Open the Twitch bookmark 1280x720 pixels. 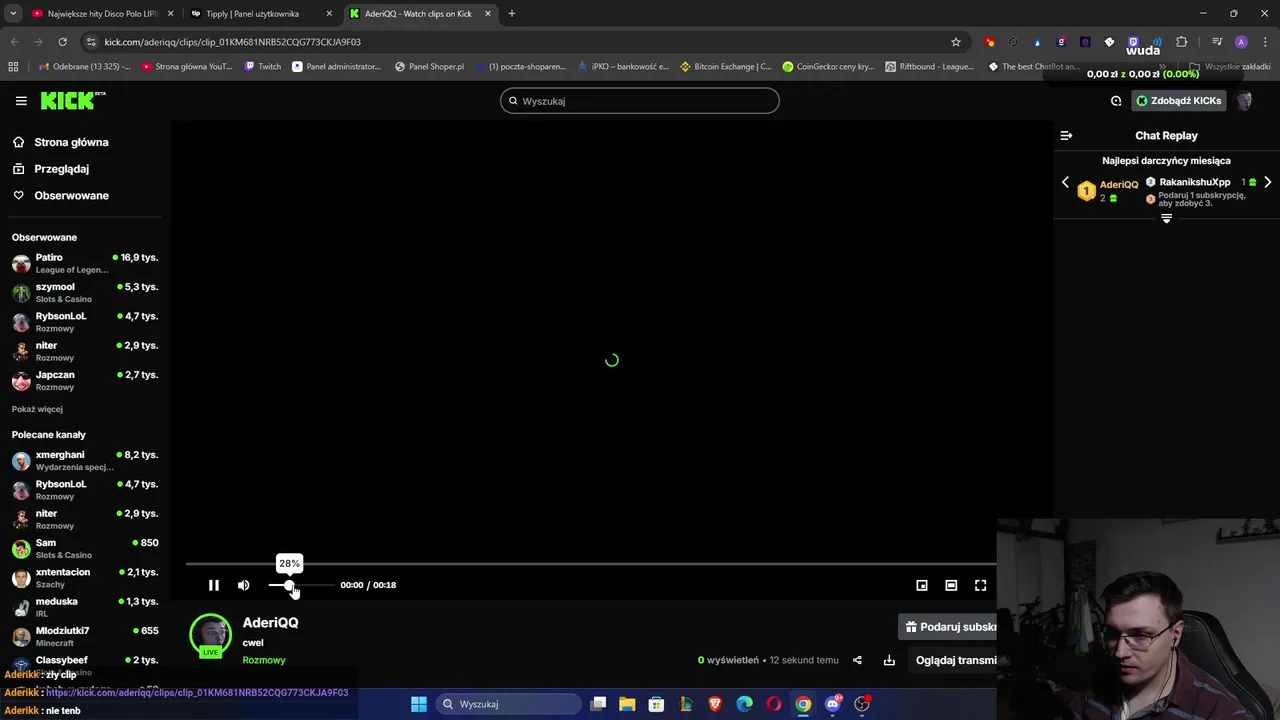tap(262, 67)
